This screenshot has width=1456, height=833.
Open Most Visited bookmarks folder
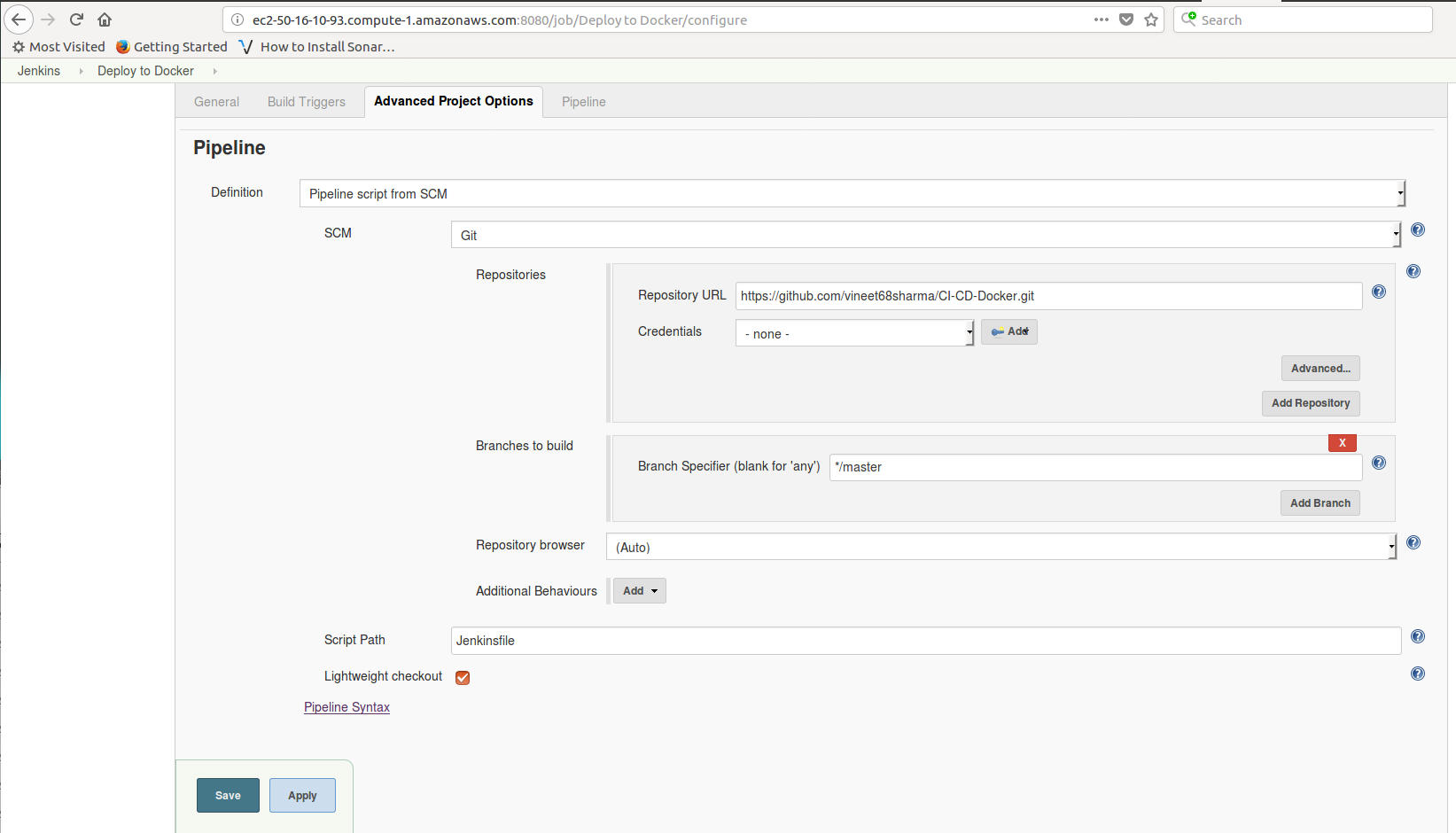58,47
